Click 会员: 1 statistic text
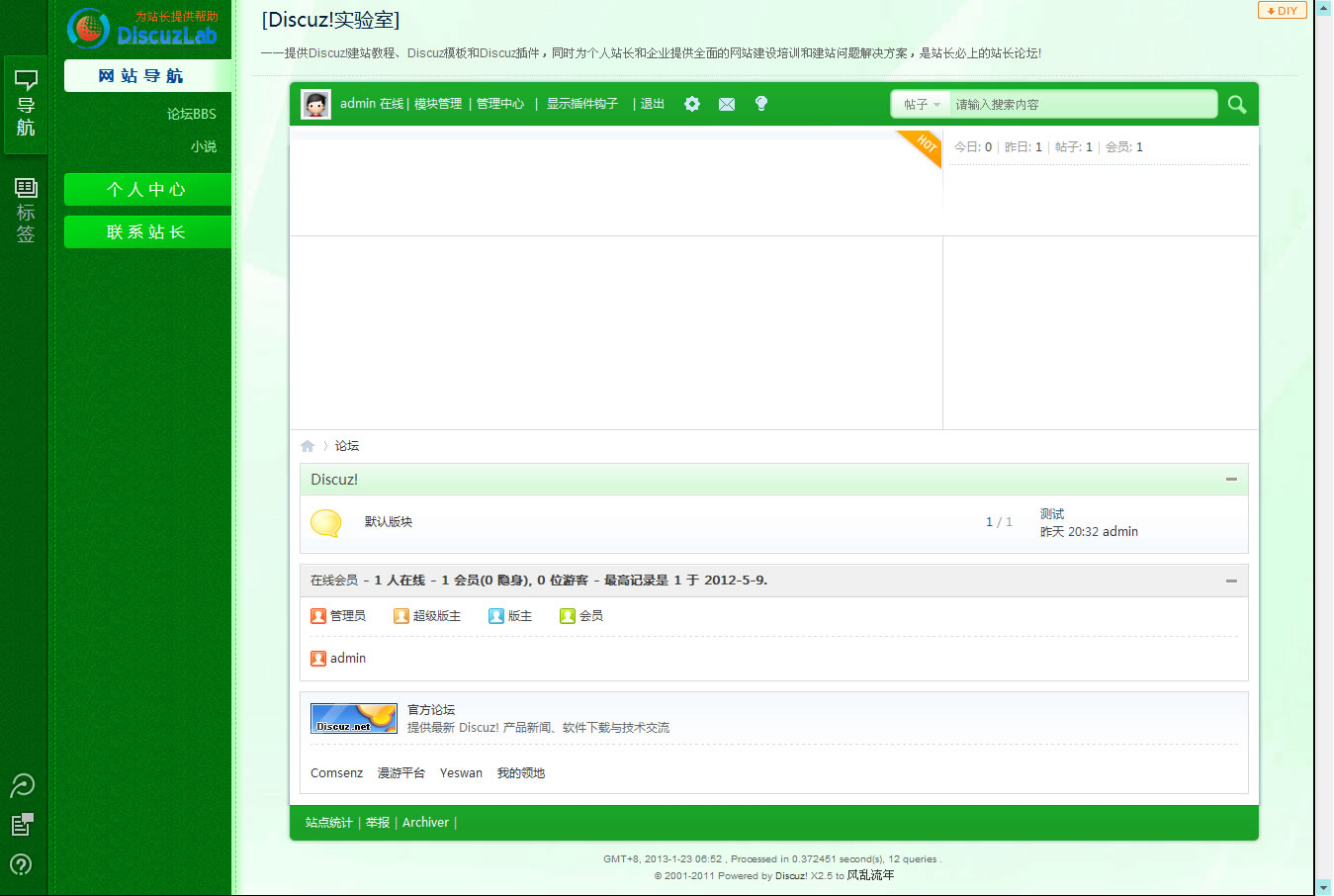 [x=1124, y=146]
